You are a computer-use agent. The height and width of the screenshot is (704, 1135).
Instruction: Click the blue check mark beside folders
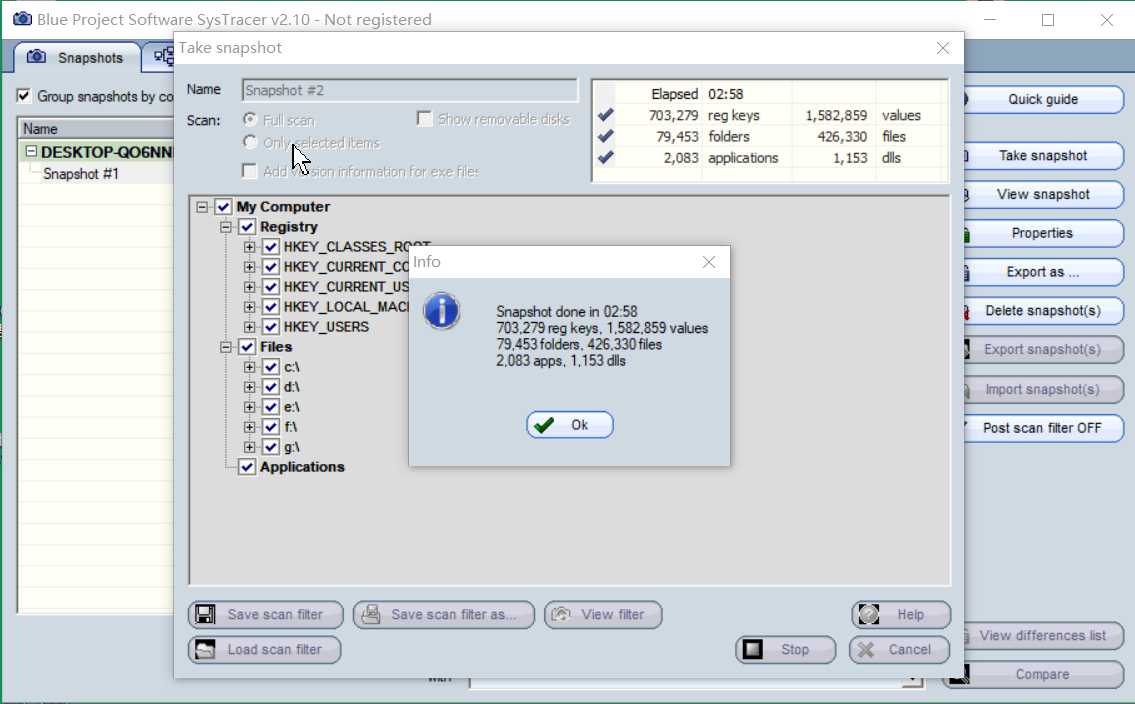[606, 135]
